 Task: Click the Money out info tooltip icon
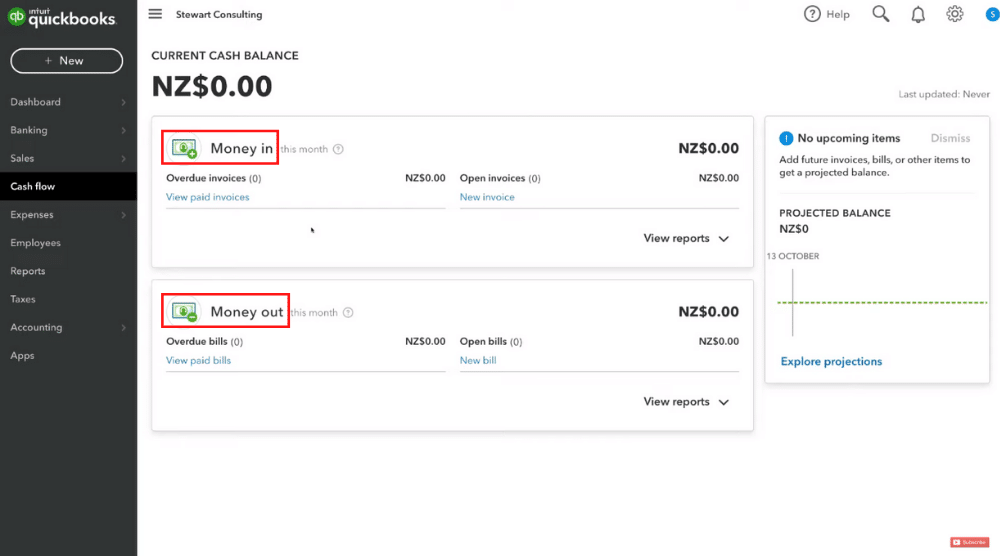[x=348, y=312]
